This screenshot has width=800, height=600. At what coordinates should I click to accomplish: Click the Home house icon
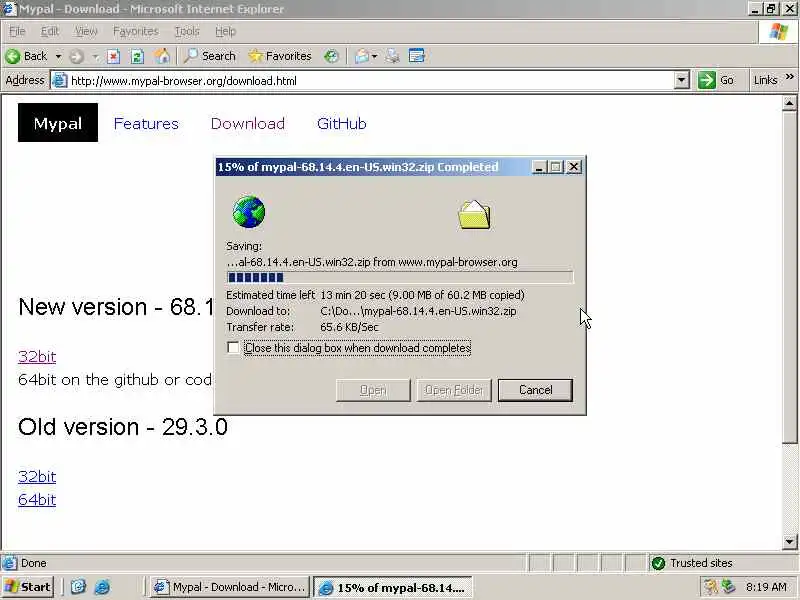(162, 56)
